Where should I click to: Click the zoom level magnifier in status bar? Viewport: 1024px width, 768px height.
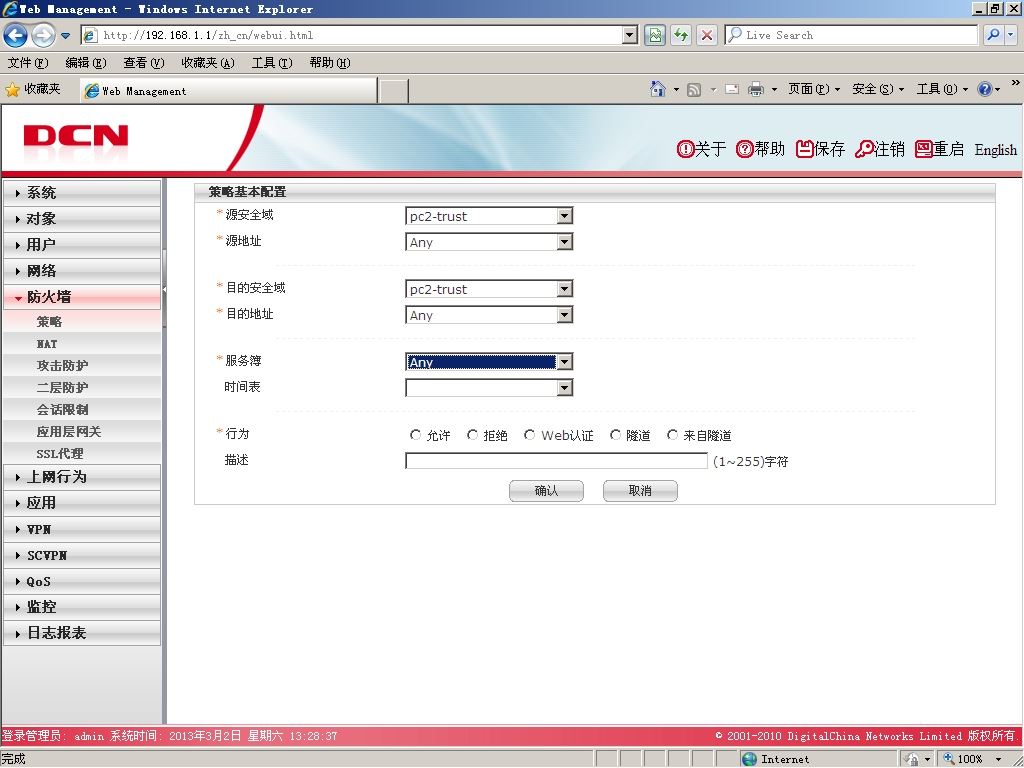click(949, 758)
